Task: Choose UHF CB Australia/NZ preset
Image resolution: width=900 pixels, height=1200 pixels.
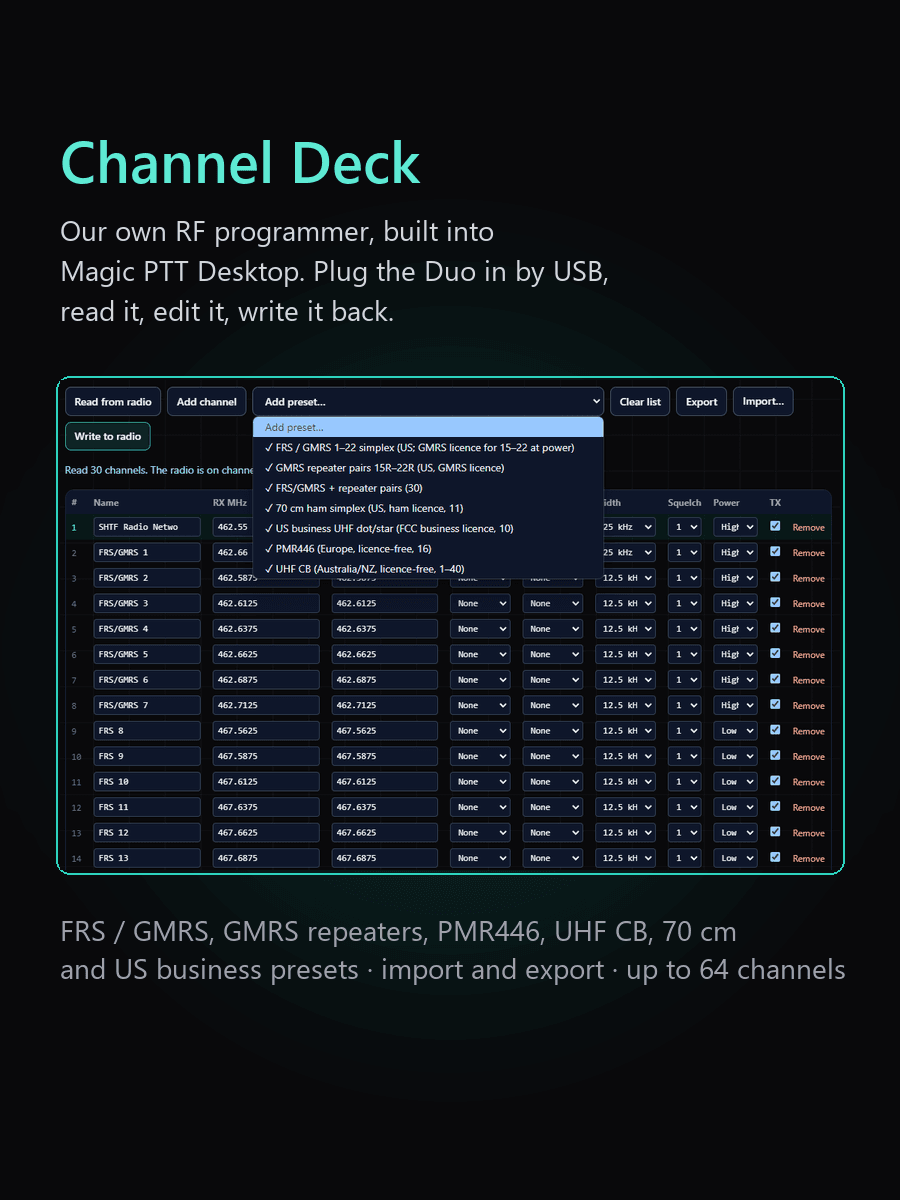Action: click(428, 570)
